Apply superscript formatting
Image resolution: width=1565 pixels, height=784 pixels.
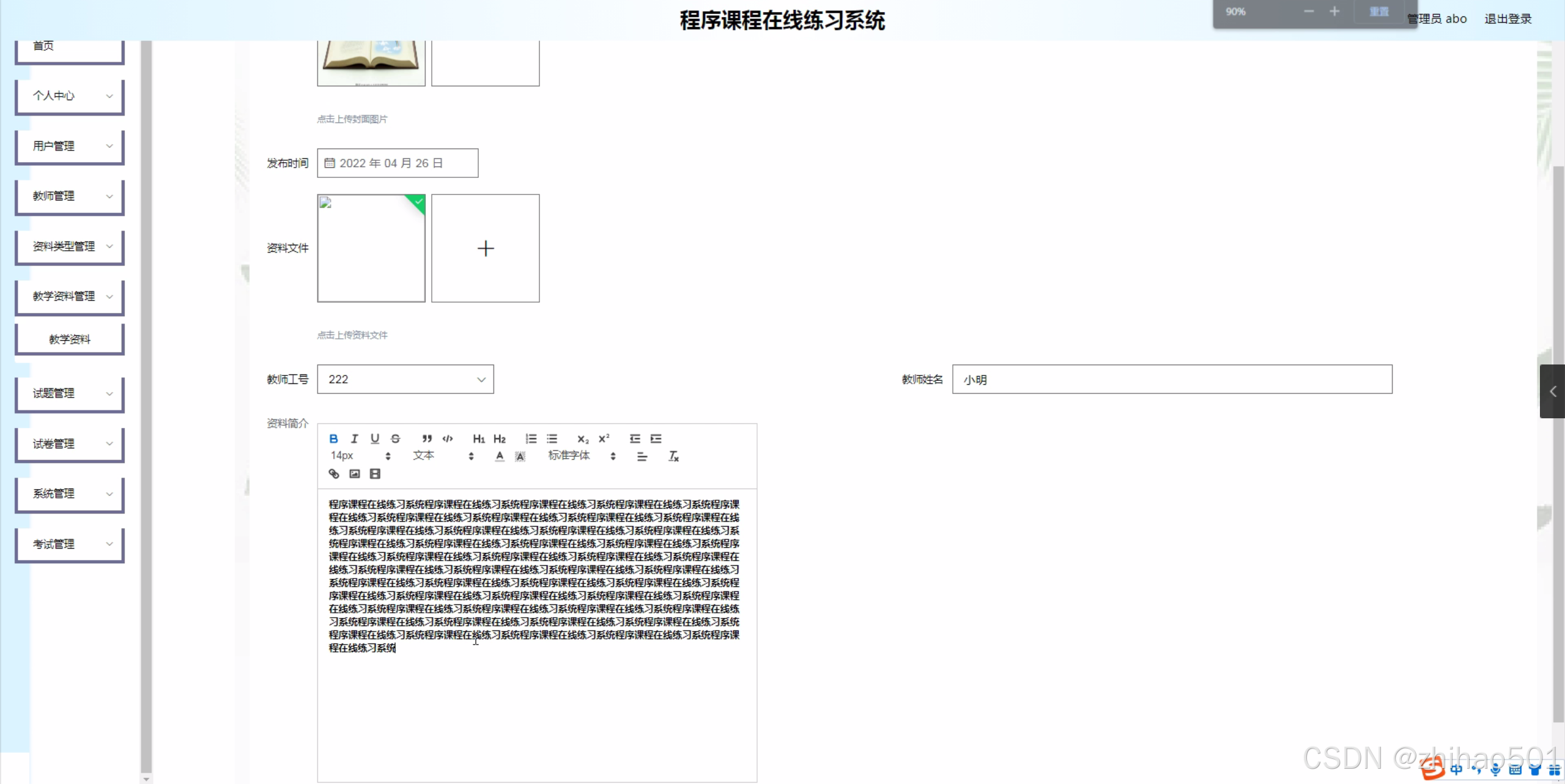coord(604,438)
